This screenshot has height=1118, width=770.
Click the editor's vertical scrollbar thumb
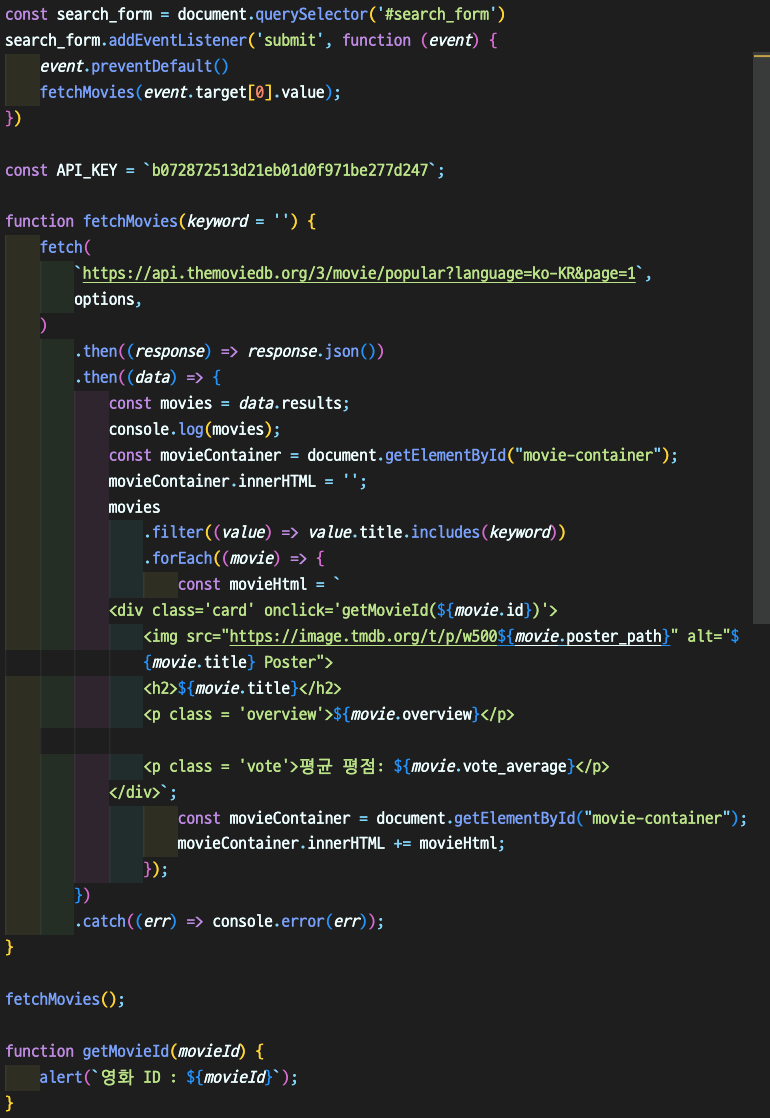[761, 339]
